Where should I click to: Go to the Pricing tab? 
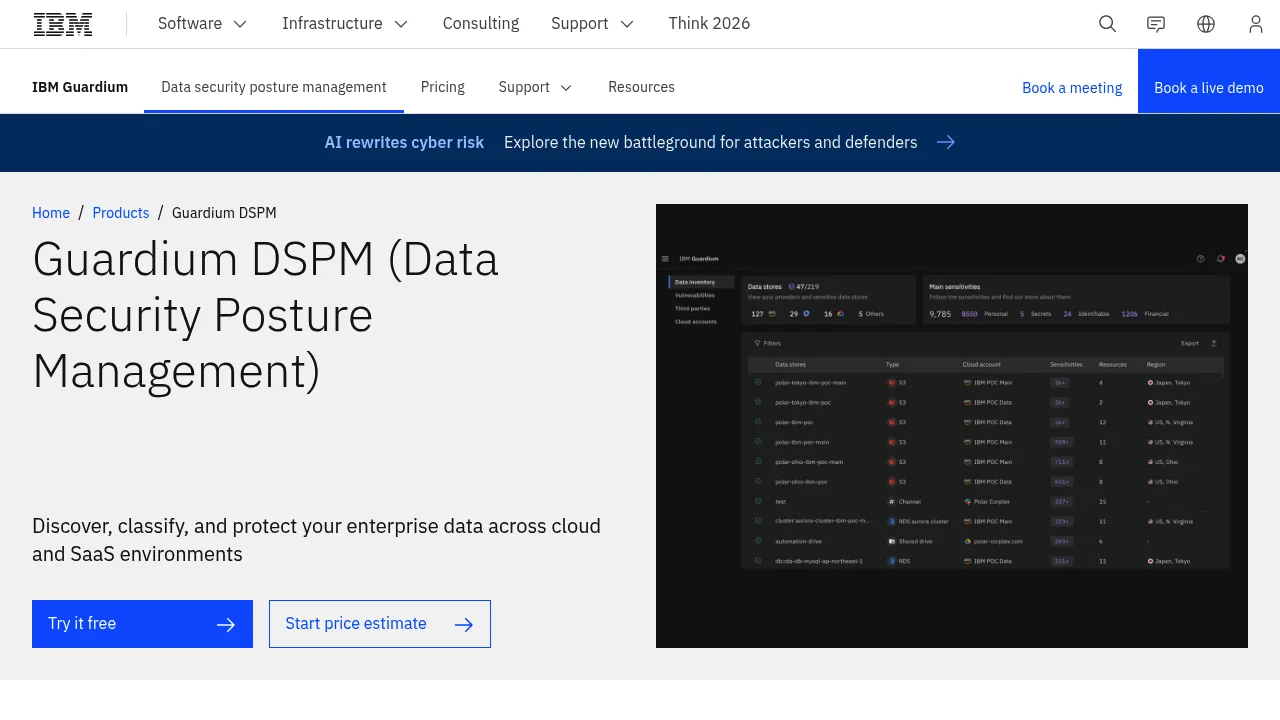tap(443, 87)
